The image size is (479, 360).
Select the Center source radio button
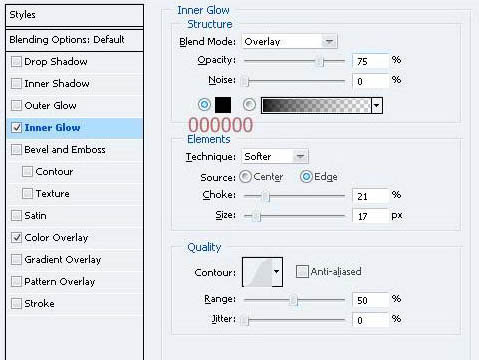[245, 177]
